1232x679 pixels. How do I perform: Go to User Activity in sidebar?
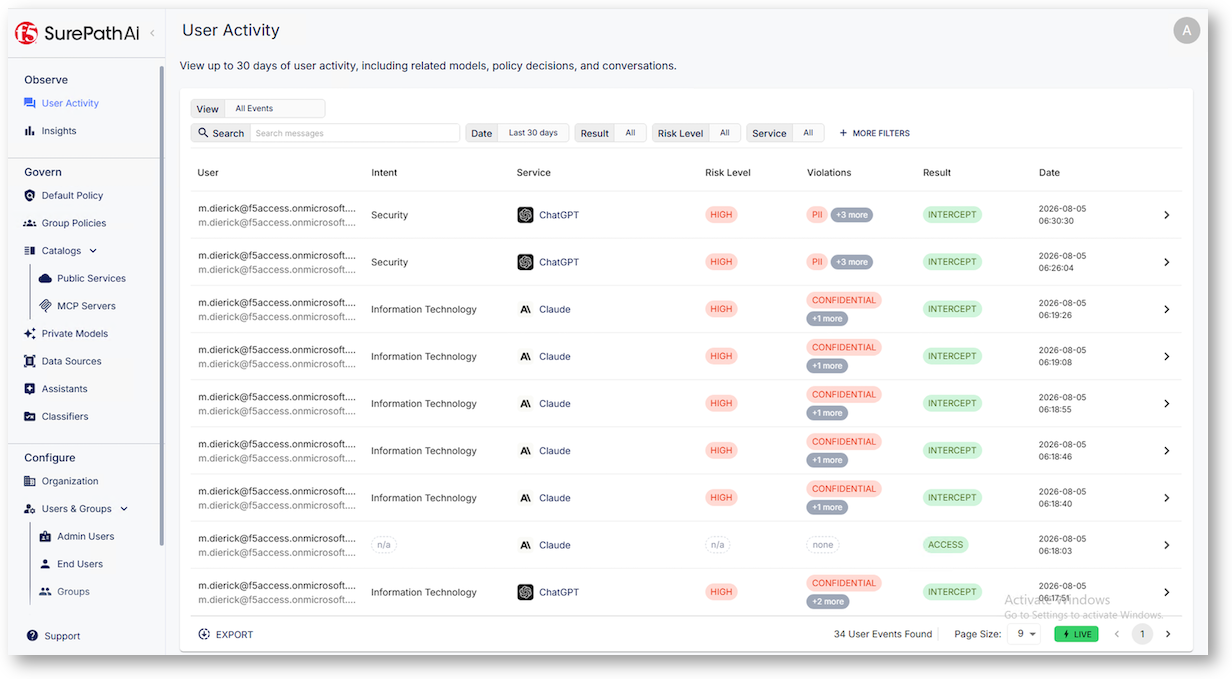pos(70,103)
